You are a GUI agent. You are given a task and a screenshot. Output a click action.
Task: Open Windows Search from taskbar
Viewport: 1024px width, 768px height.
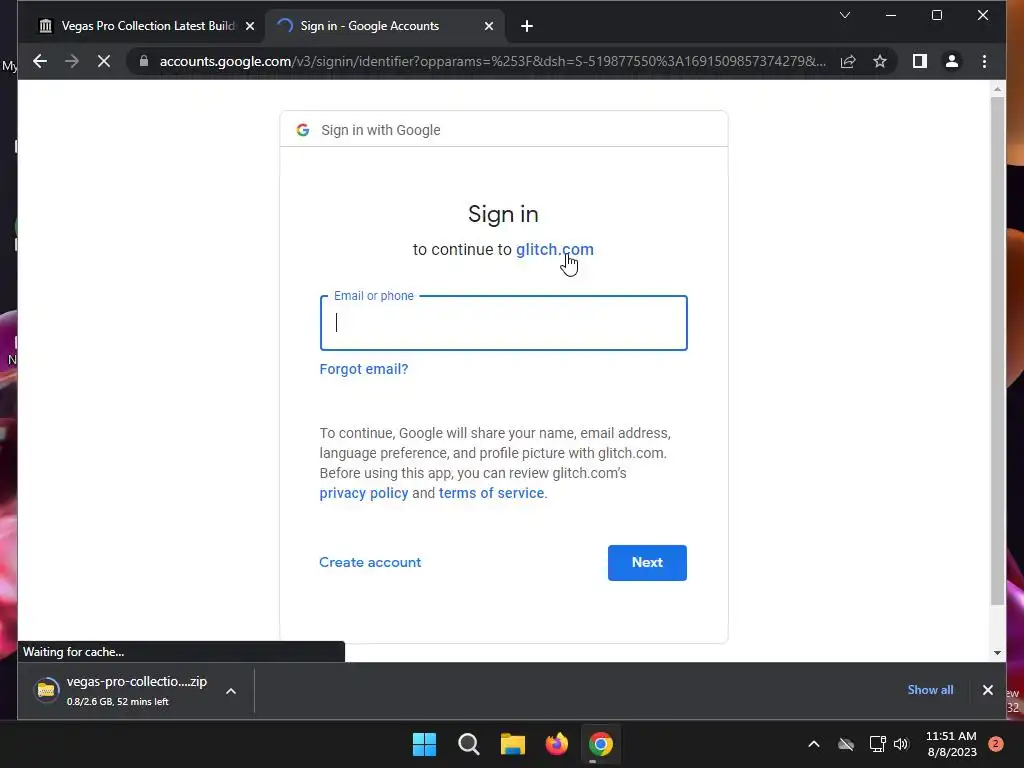[468, 744]
